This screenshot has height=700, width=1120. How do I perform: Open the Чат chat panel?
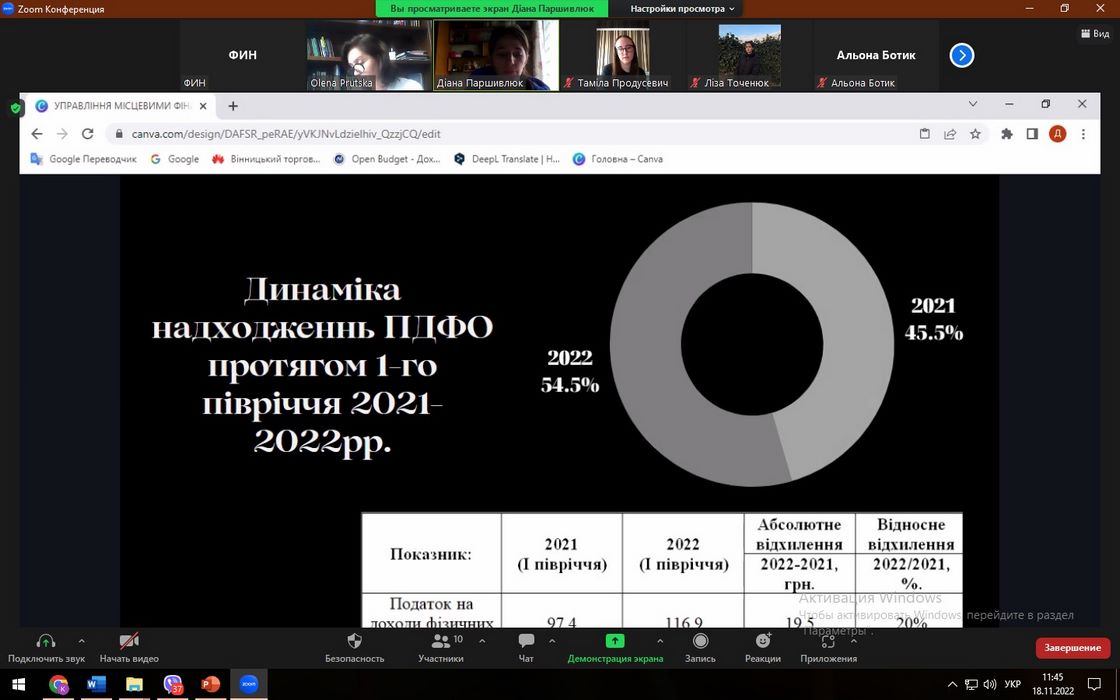526,641
